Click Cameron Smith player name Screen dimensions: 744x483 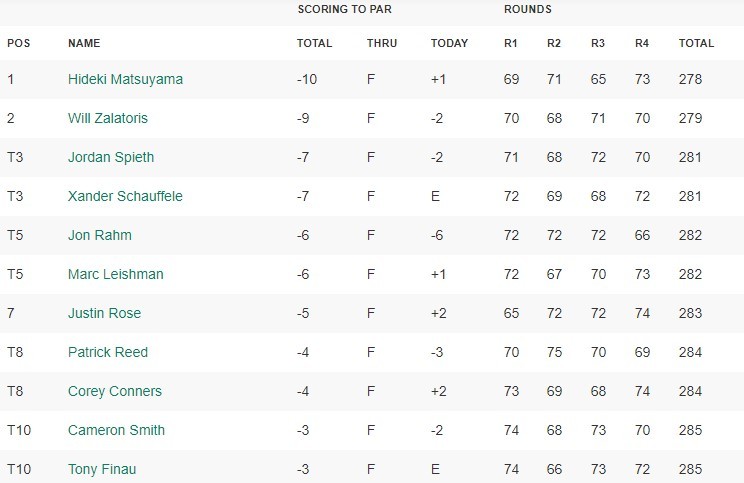click(116, 430)
